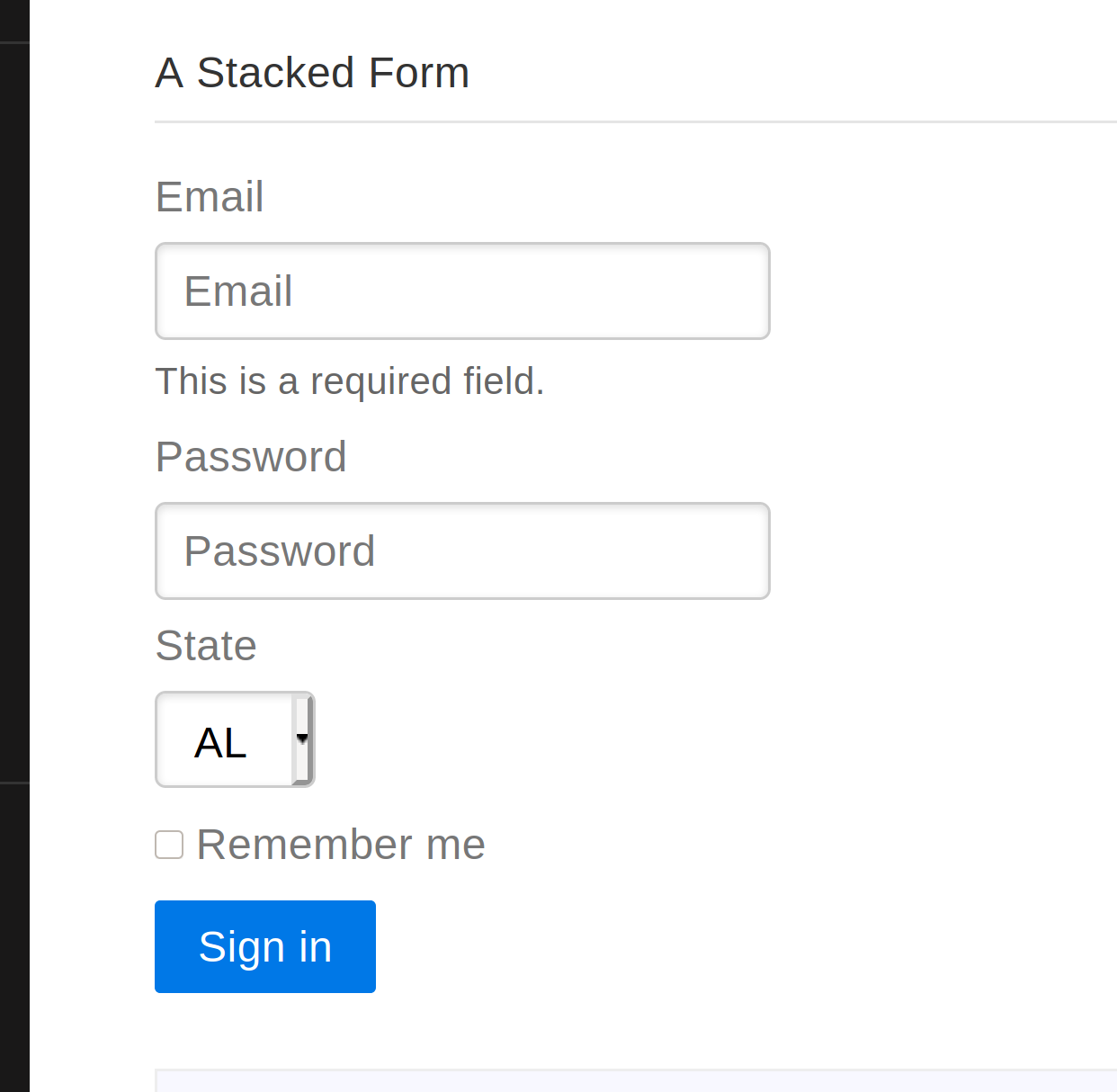Image resolution: width=1117 pixels, height=1092 pixels.
Task: Click the gray code block below Sign in
Action: (636, 1080)
